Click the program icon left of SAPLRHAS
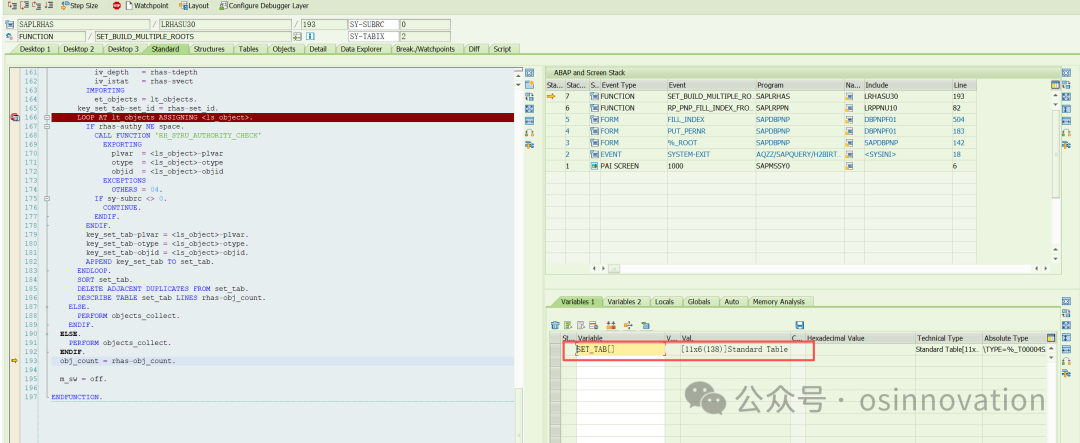 coord(10,24)
